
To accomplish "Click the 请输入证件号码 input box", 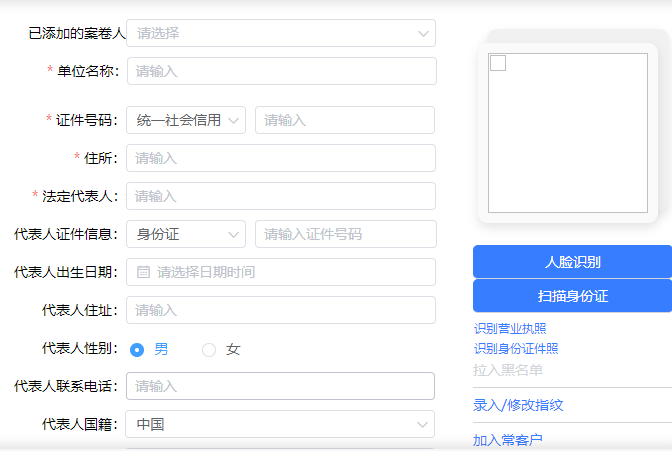I will (346, 234).
